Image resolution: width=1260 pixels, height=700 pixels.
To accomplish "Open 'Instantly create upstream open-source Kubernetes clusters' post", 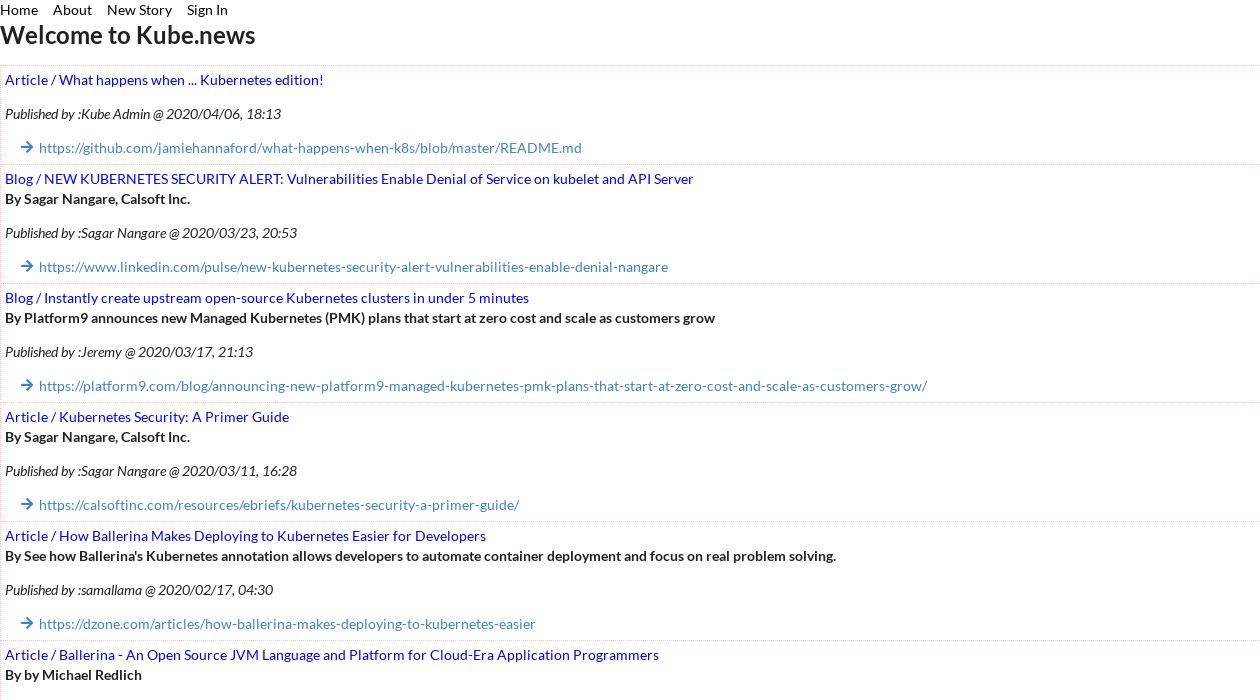I will click(267, 298).
